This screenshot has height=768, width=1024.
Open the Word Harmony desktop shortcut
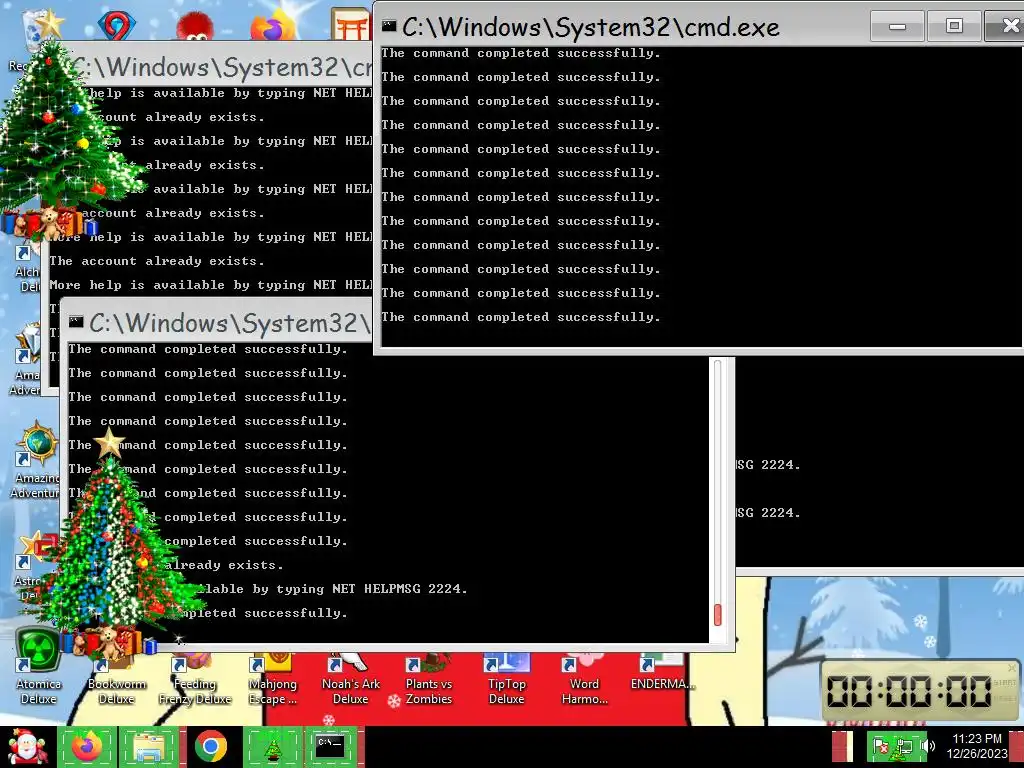584,680
